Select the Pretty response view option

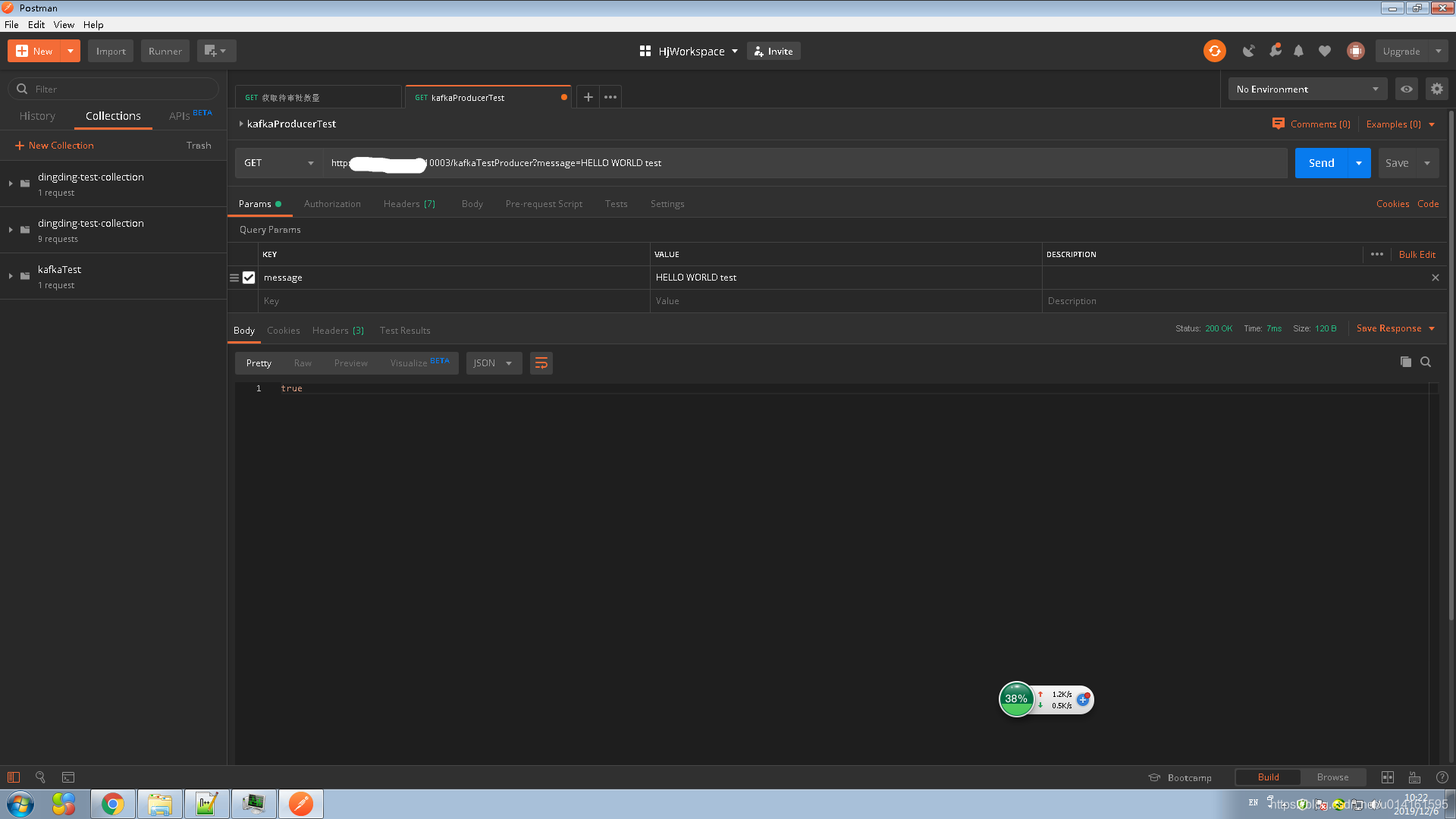258,362
